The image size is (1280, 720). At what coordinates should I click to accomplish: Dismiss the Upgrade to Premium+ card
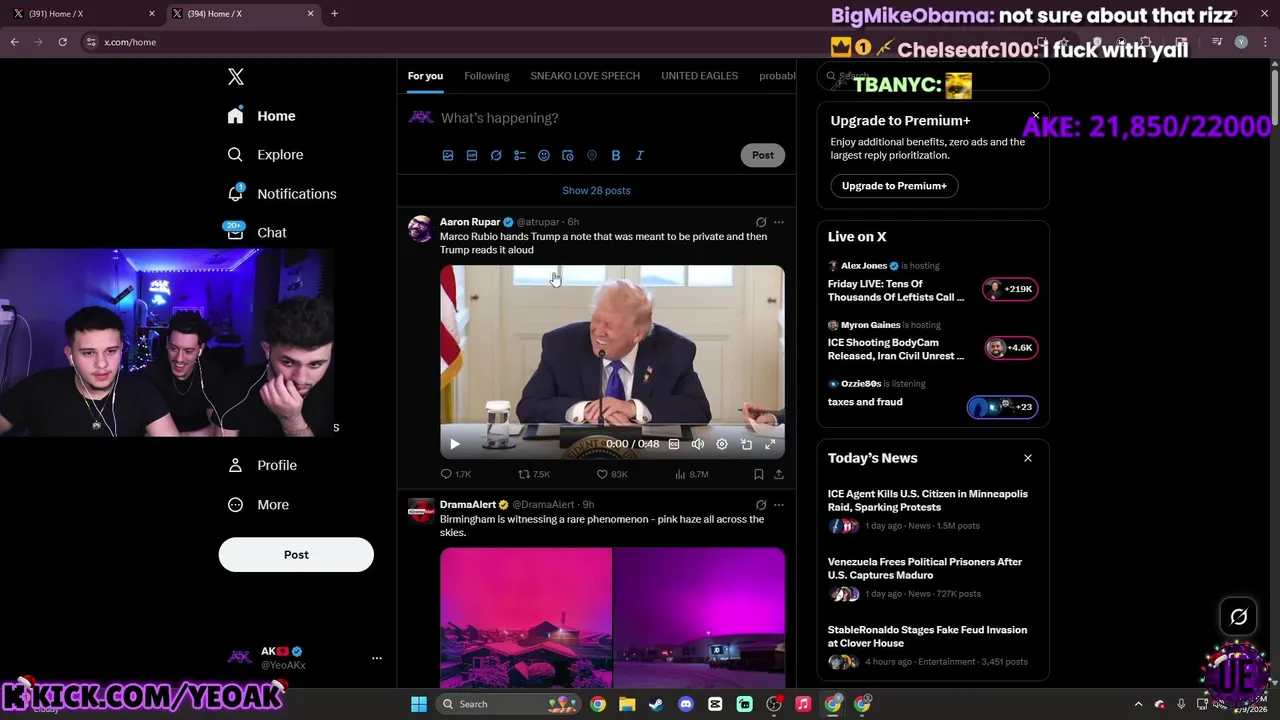[x=1035, y=116]
